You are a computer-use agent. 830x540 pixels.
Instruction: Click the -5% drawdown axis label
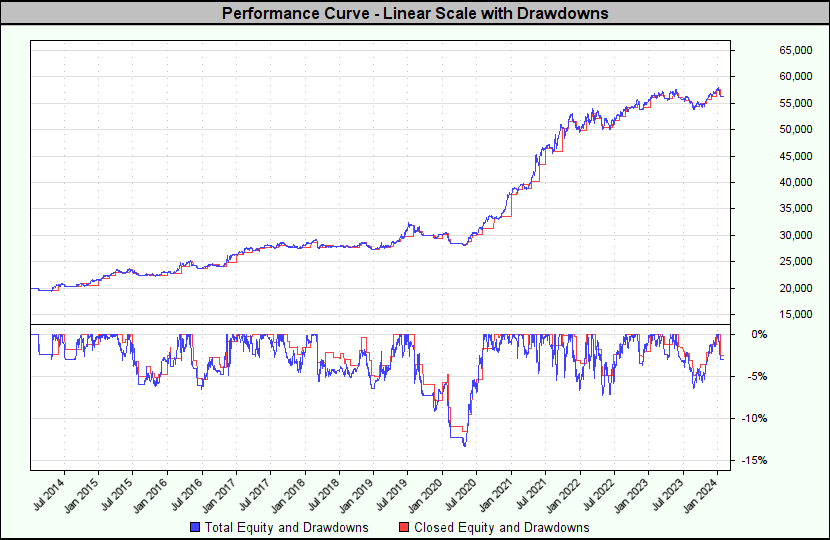[x=757, y=376]
